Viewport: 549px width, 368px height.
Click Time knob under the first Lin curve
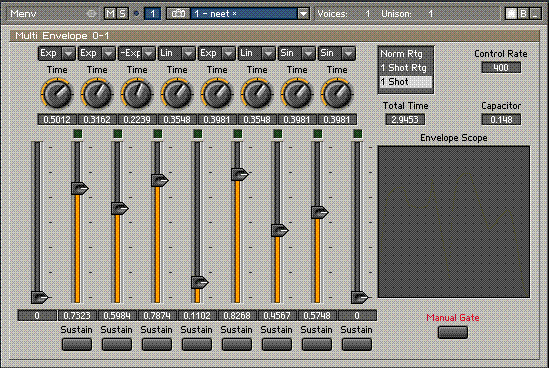click(176, 93)
